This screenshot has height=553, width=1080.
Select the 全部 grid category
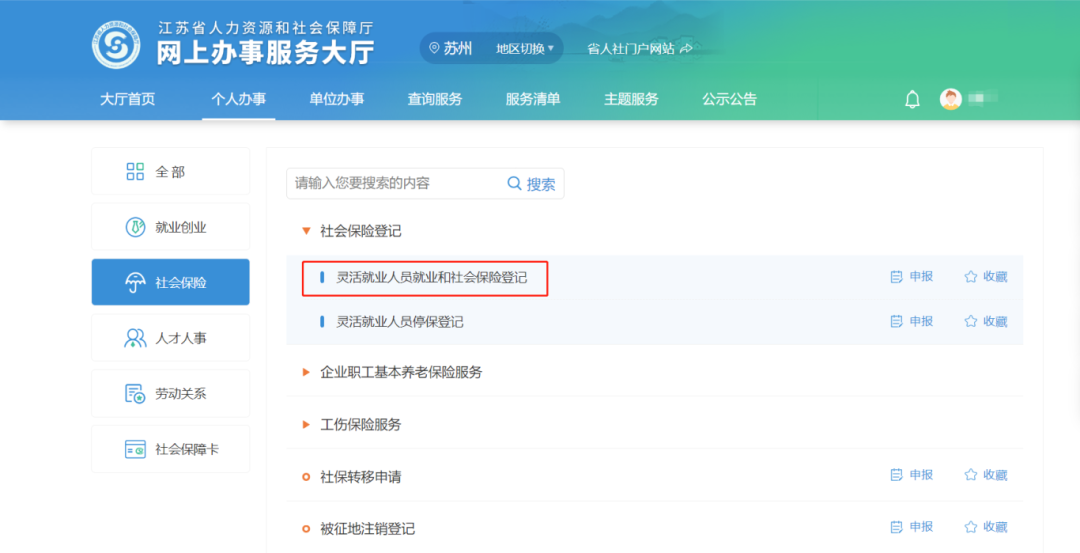coord(170,172)
